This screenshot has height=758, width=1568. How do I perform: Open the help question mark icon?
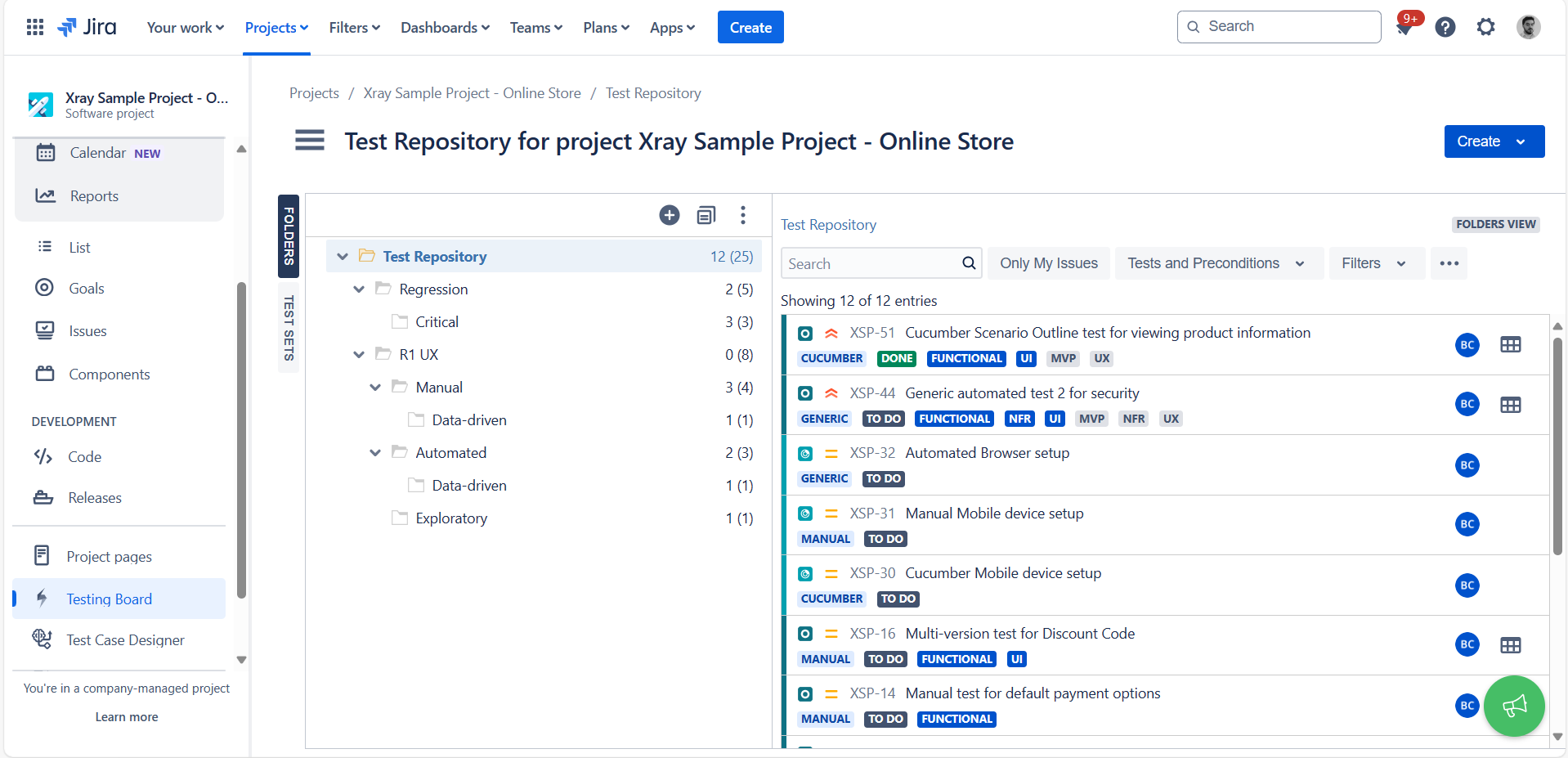1445,27
